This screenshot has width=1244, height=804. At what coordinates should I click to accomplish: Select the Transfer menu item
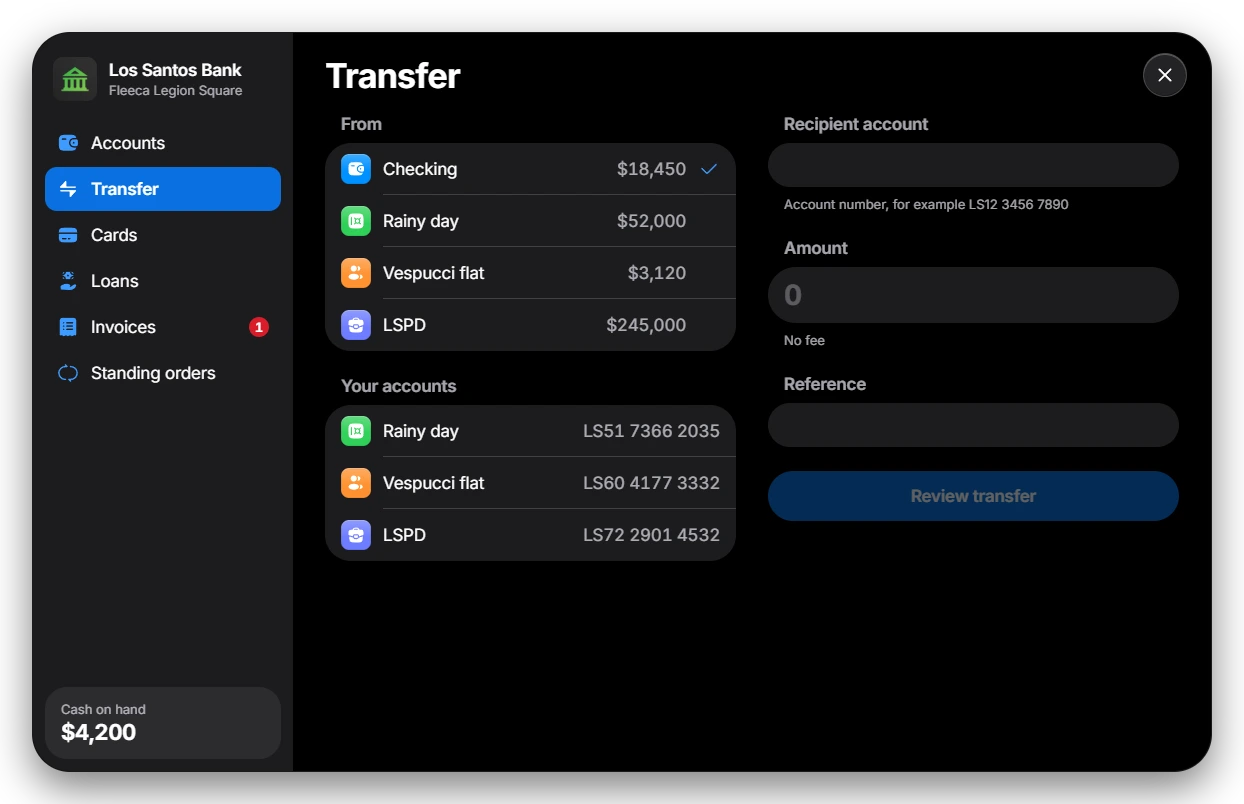point(163,189)
